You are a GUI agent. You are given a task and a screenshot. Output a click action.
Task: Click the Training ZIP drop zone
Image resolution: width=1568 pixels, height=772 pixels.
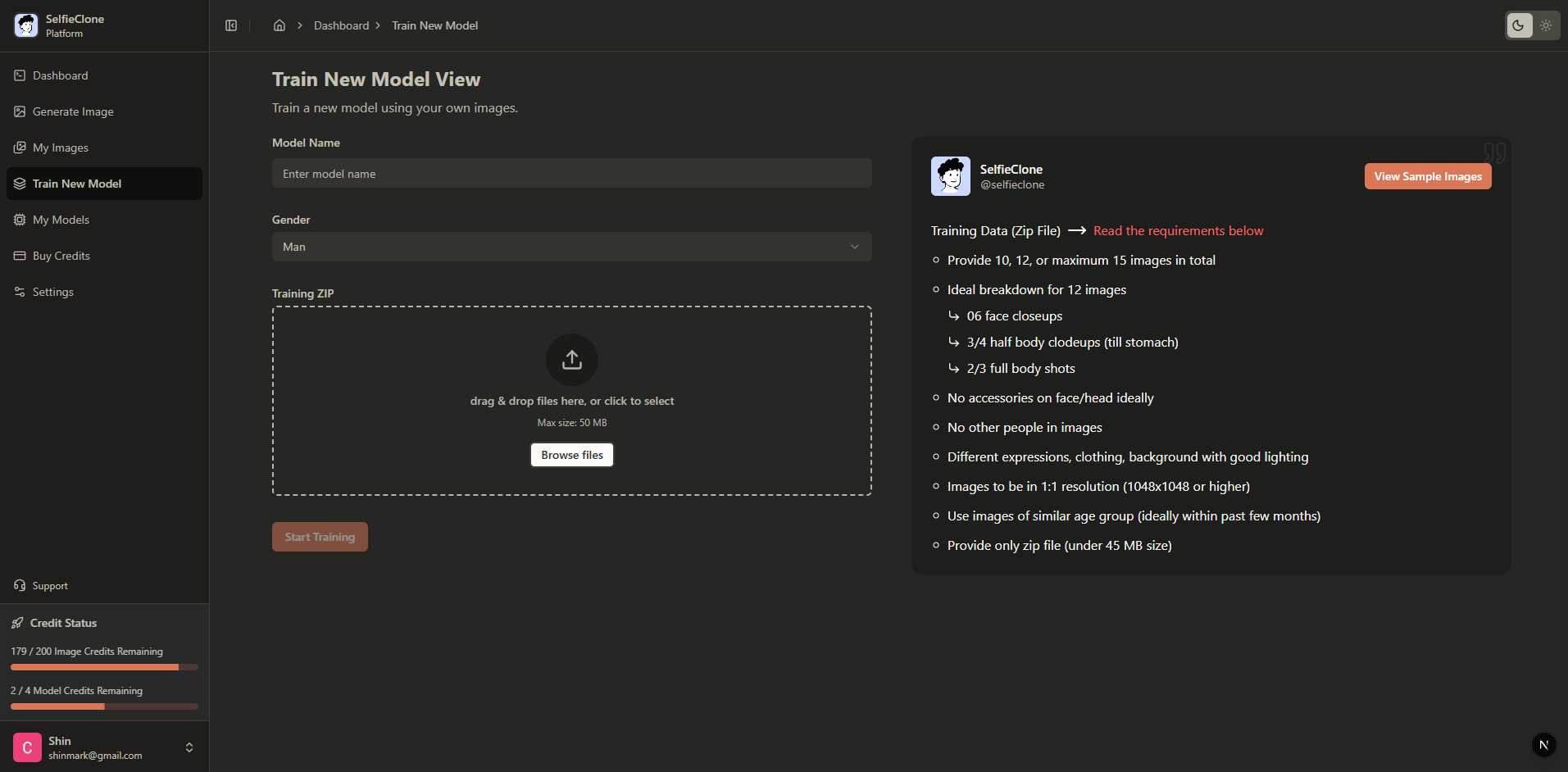572,401
